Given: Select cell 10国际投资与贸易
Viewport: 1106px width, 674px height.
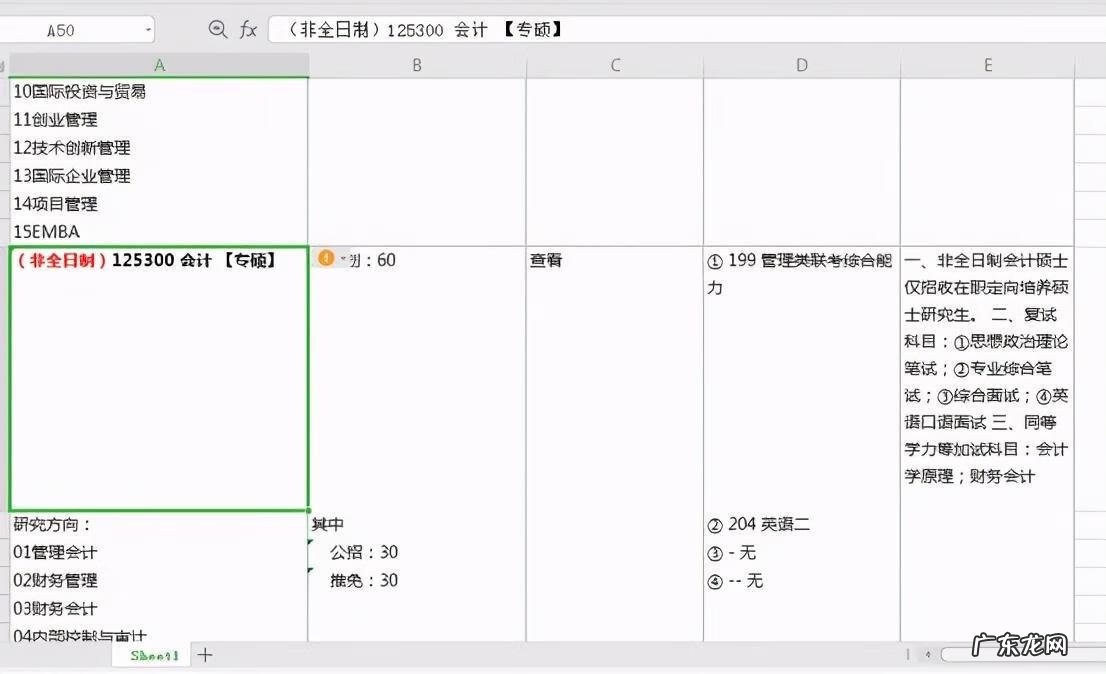Looking at the screenshot, I should 159,92.
